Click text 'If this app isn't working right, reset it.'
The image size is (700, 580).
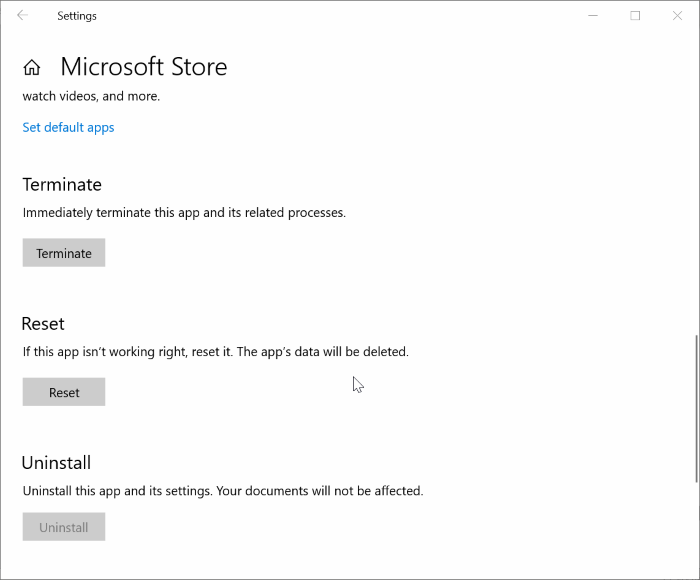128,352
